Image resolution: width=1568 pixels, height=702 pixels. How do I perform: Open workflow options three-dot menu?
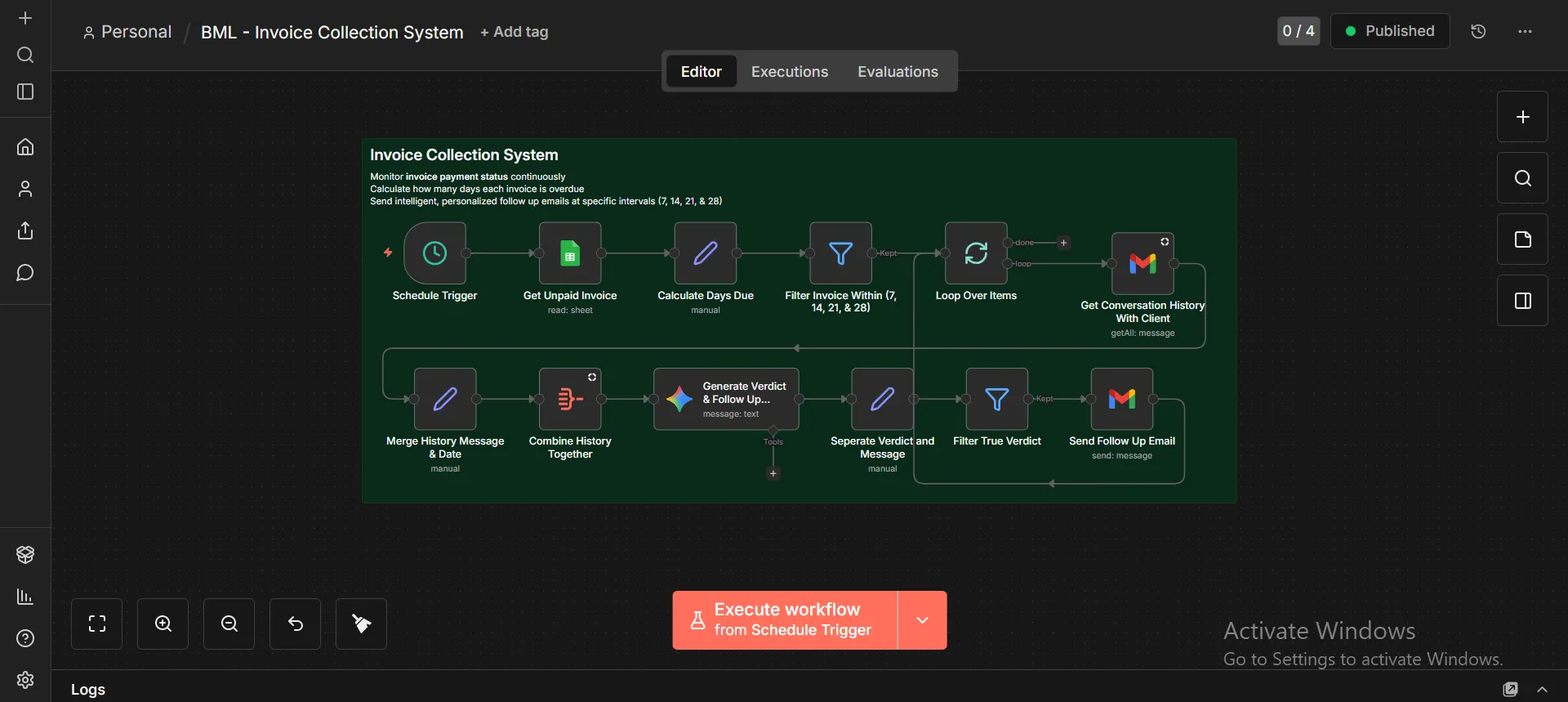click(x=1525, y=31)
